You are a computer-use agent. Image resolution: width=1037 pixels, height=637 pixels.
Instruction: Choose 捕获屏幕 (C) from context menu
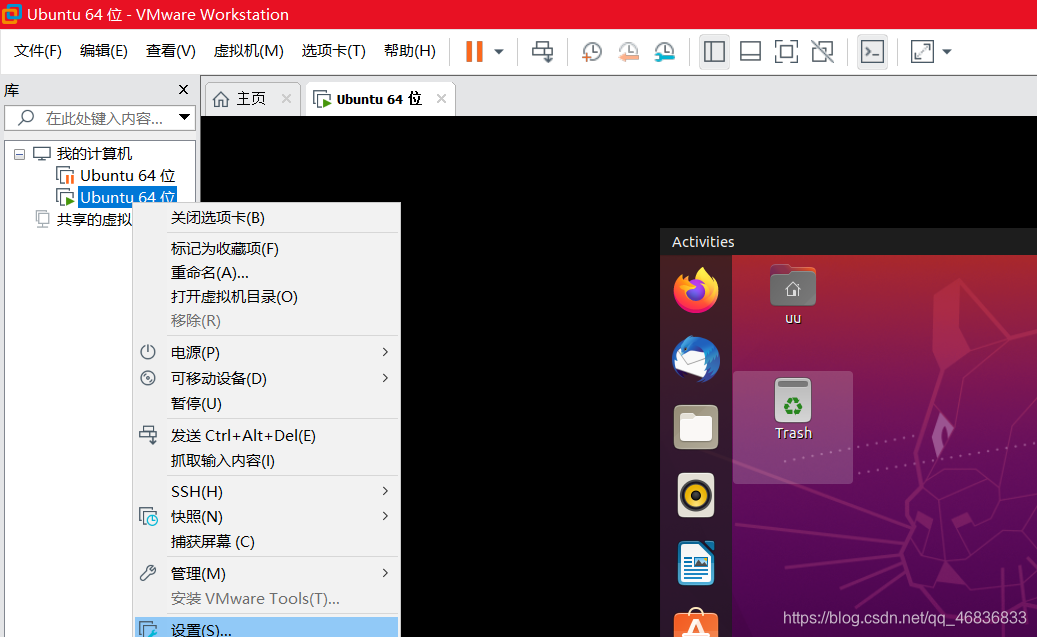point(267,542)
